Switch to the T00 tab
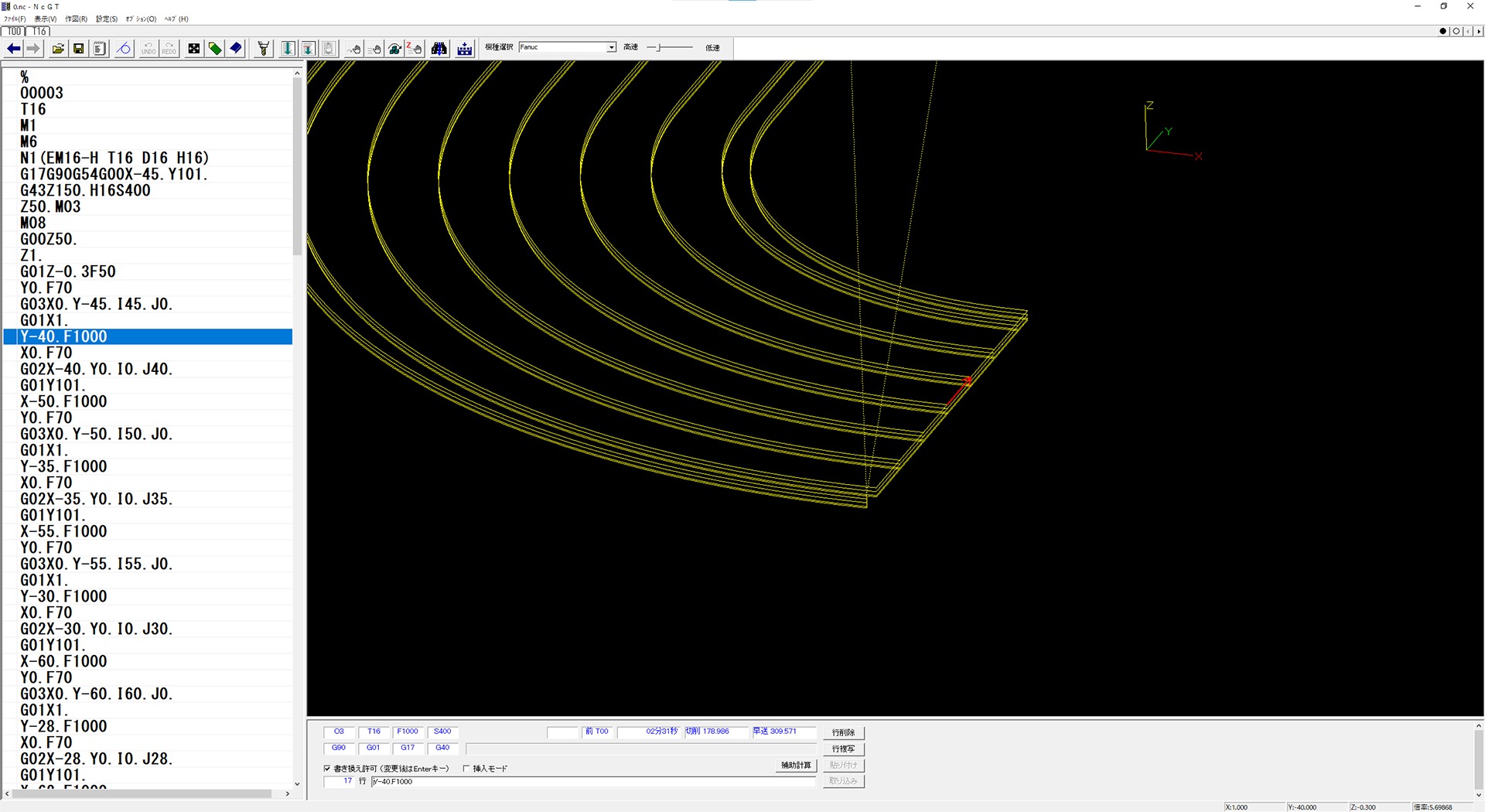The width and height of the screenshot is (1485, 812). tap(14, 32)
